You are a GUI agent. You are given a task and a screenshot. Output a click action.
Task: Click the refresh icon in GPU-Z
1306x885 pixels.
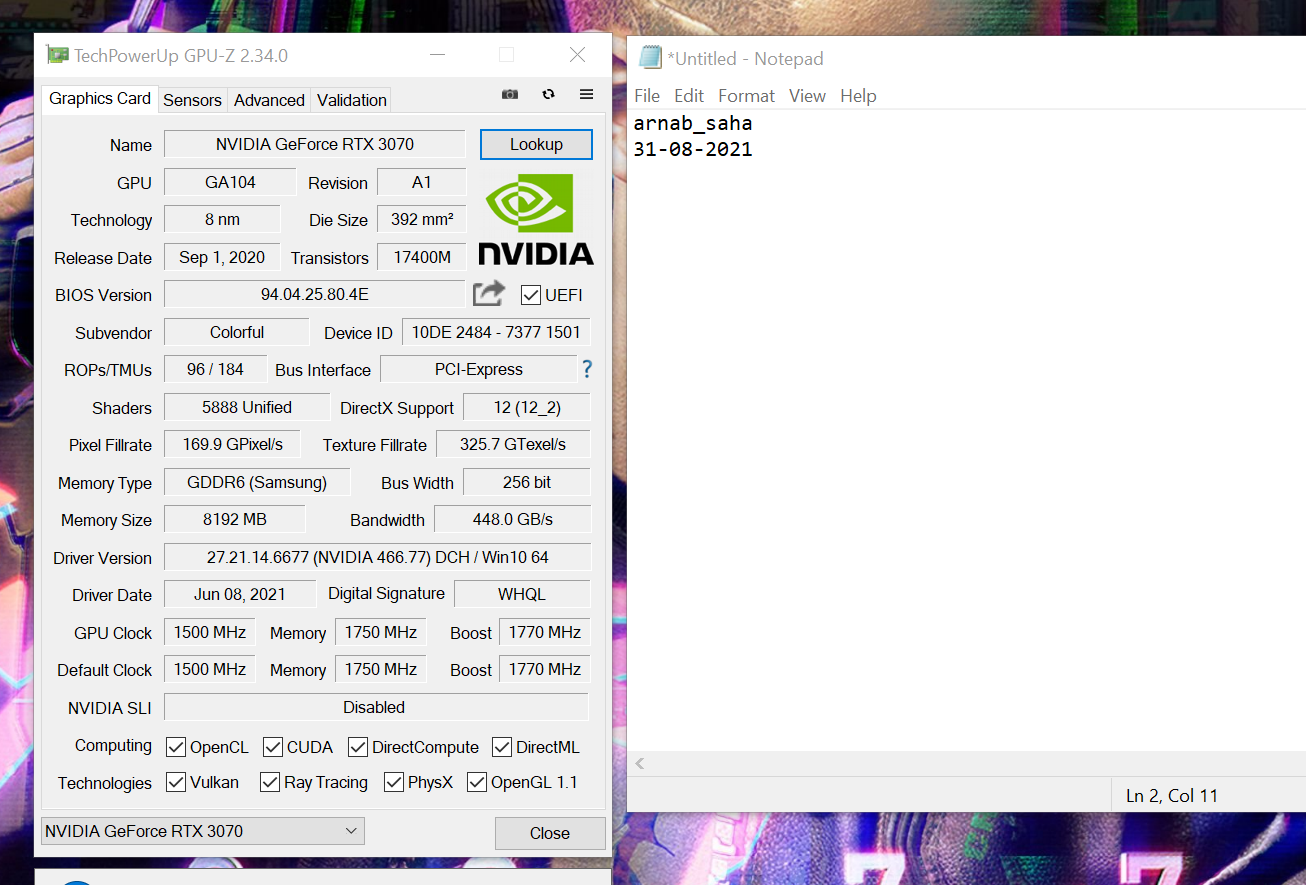548,94
